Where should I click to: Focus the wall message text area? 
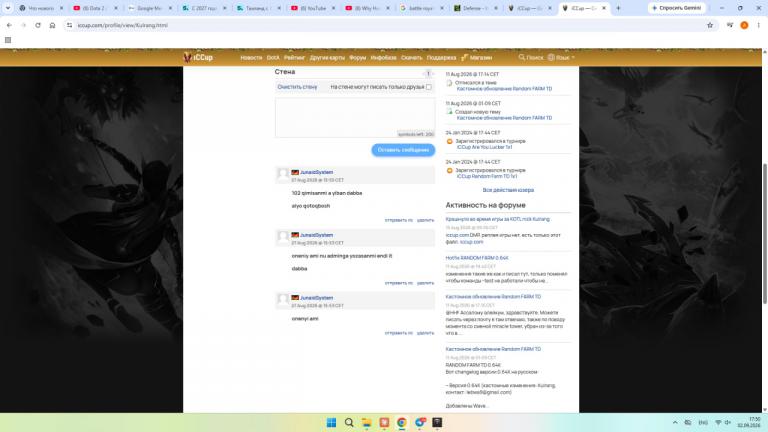[355, 118]
